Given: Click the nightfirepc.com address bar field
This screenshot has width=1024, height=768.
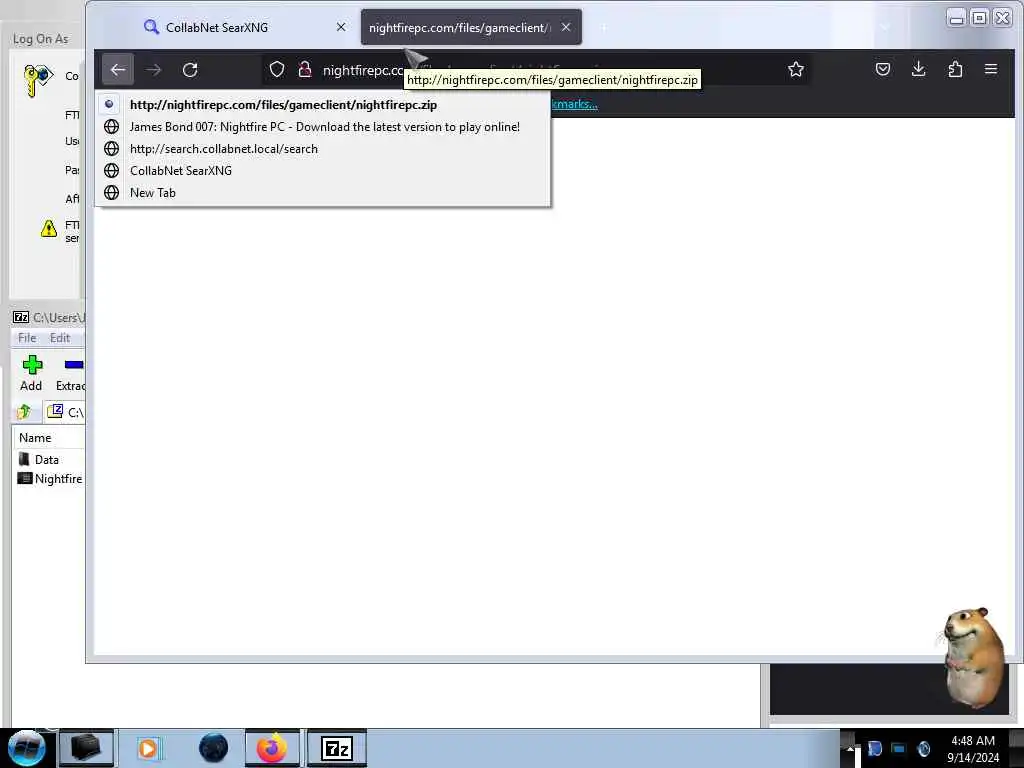Looking at the screenshot, I should 536,69.
